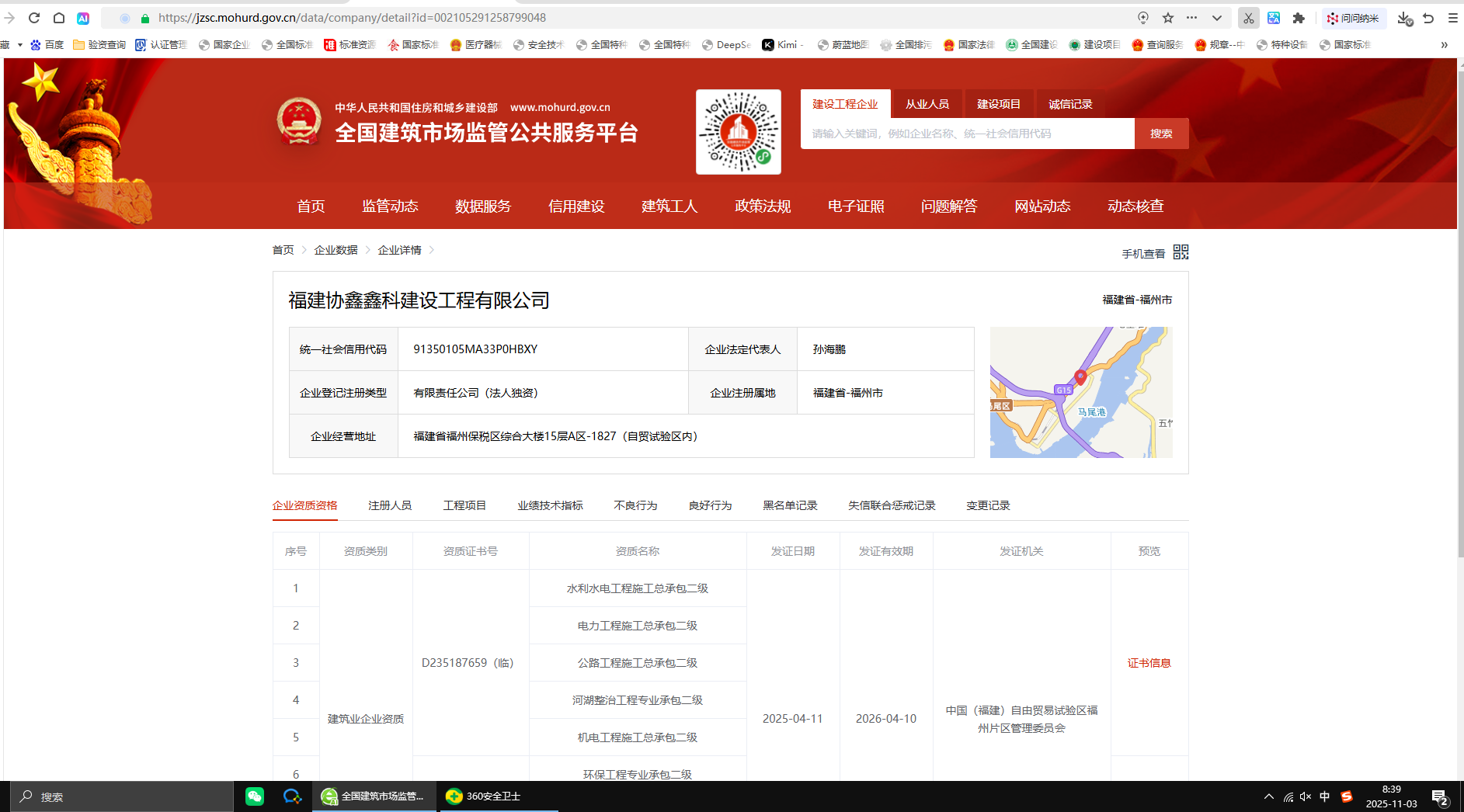Screen dimensions: 1464x812
Task: Open the browser extensions puzzle icon
Action: [x=1299, y=18]
